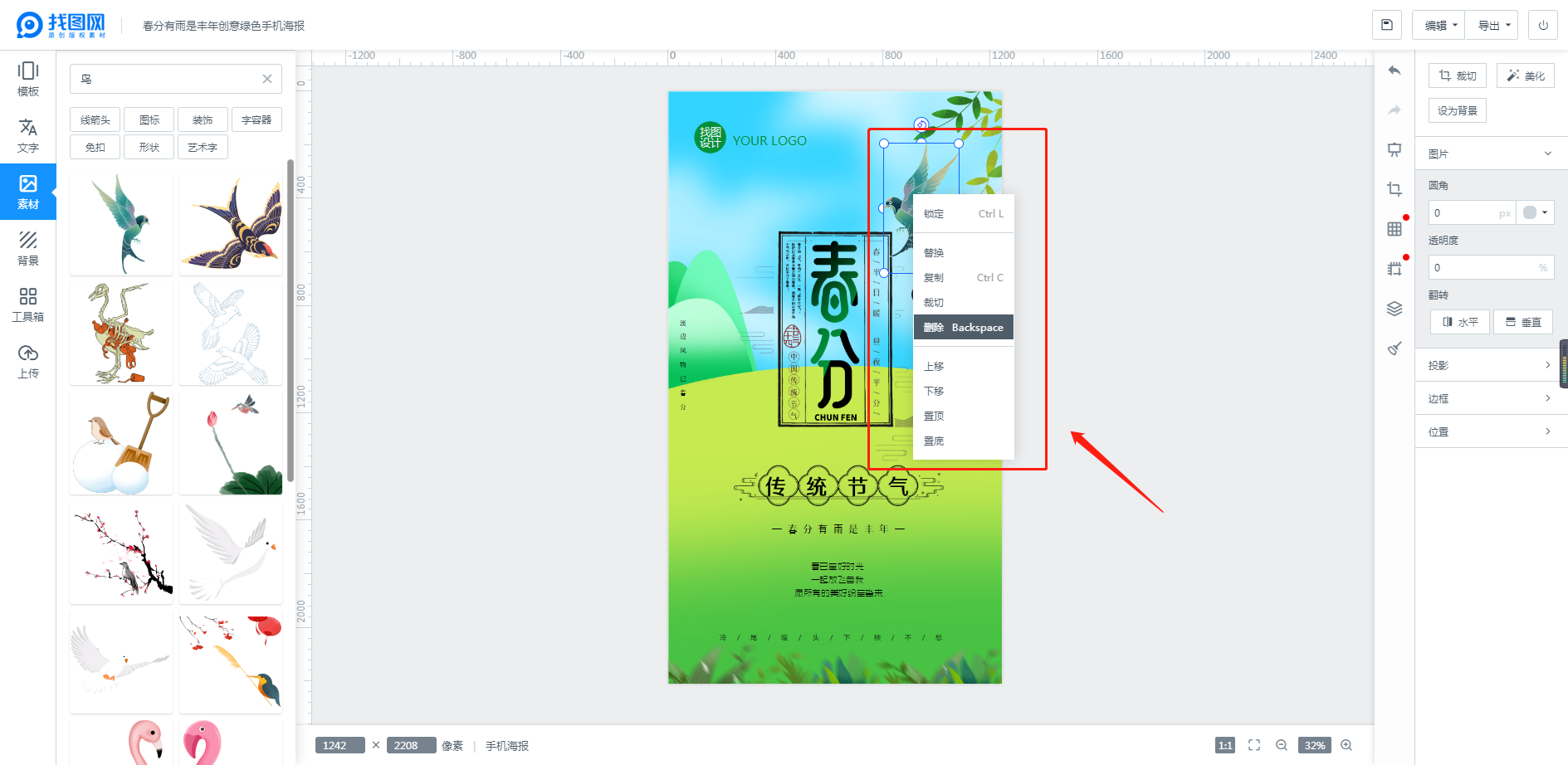Click the rotate handle above selected bird

[921, 124]
